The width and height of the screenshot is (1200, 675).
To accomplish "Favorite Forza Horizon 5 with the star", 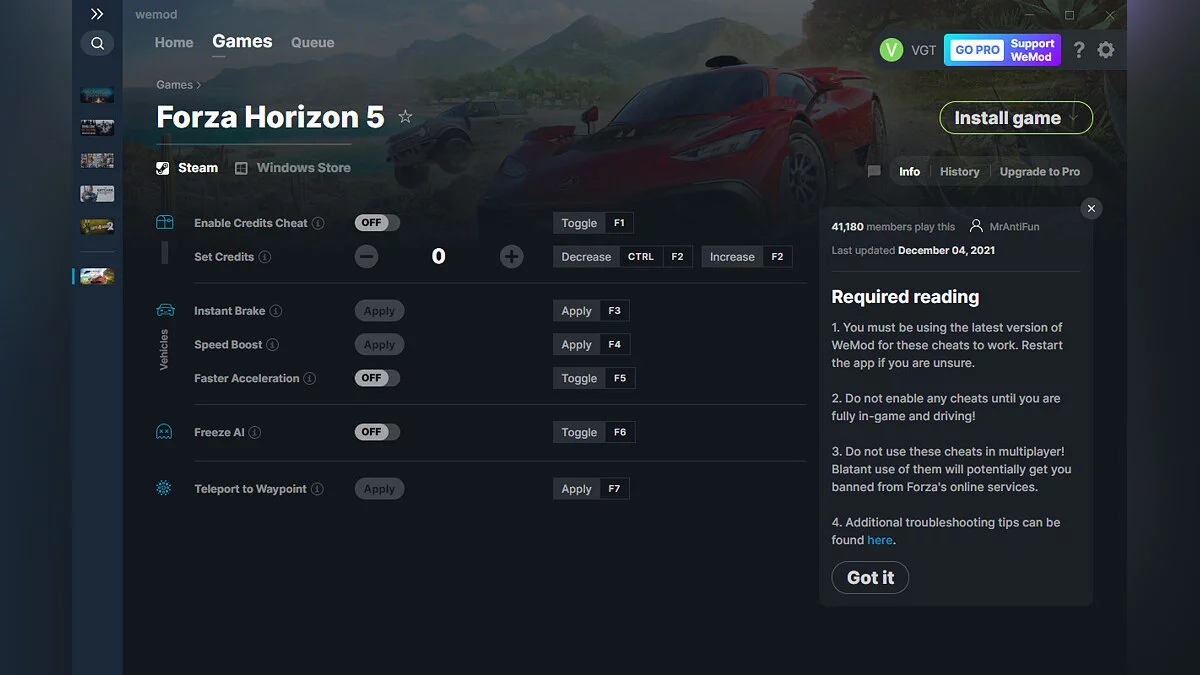I will (405, 117).
